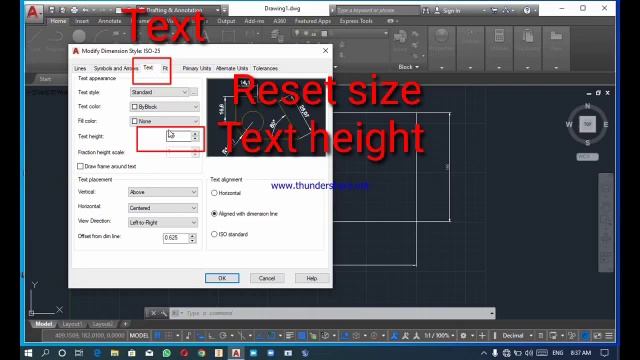Toggle lineweight display icon in status bar
This screenshot has height=360, width=640.
(x=290, y=336)
